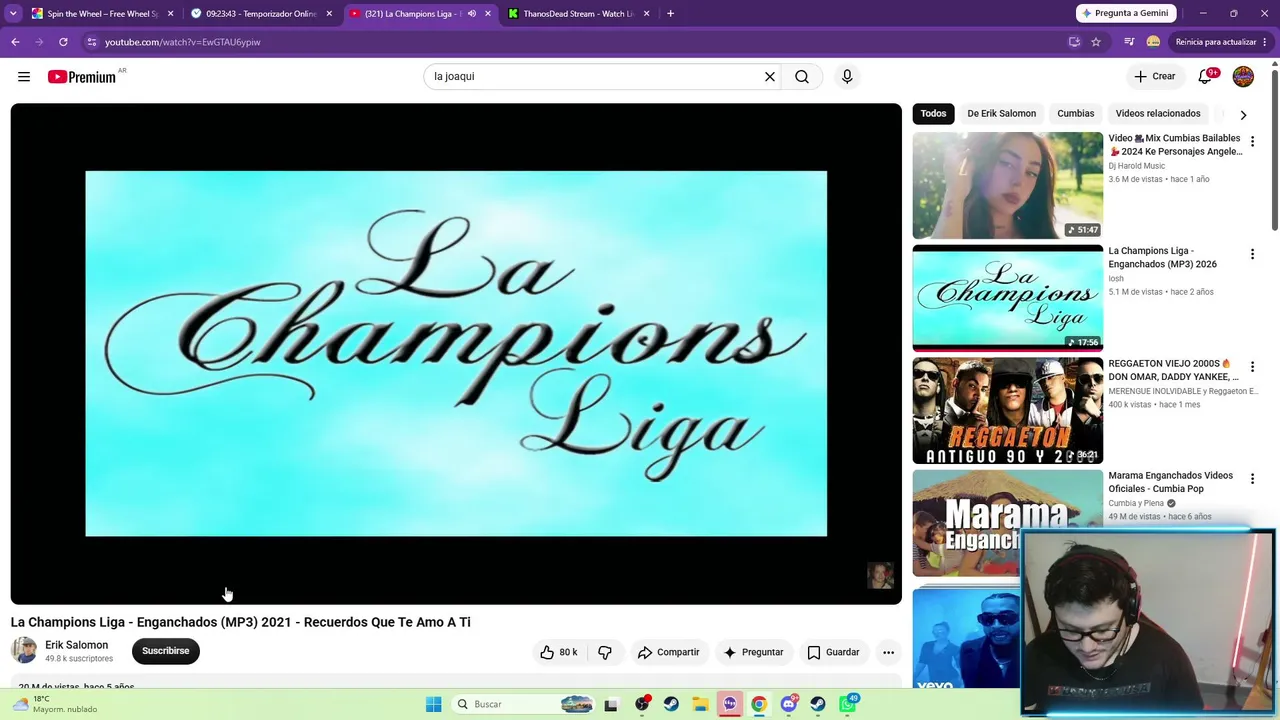Open options for Reggaeton Viejo 2000s video

tap(1252, 367)
